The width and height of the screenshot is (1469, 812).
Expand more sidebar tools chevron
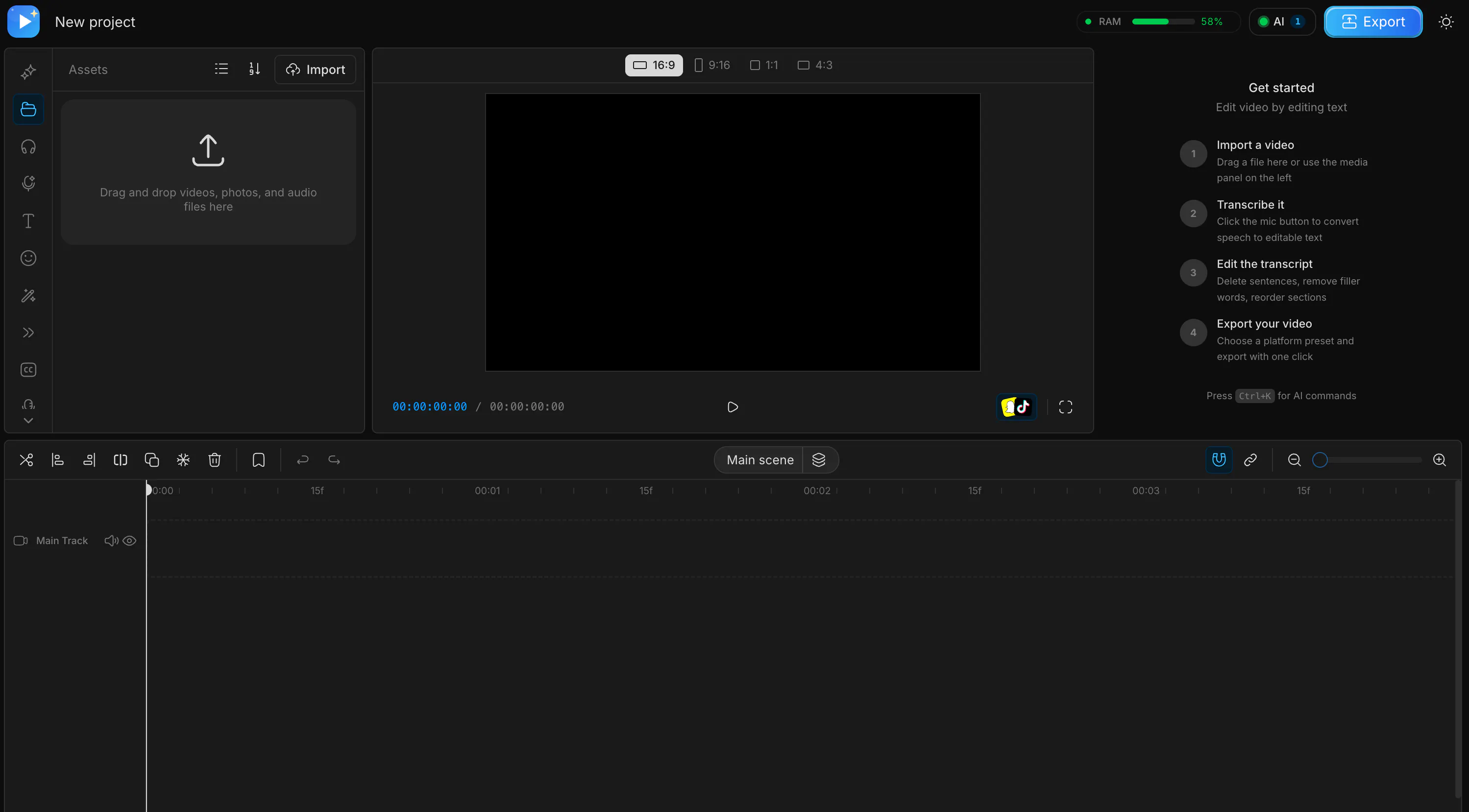(x=28, y=421)
